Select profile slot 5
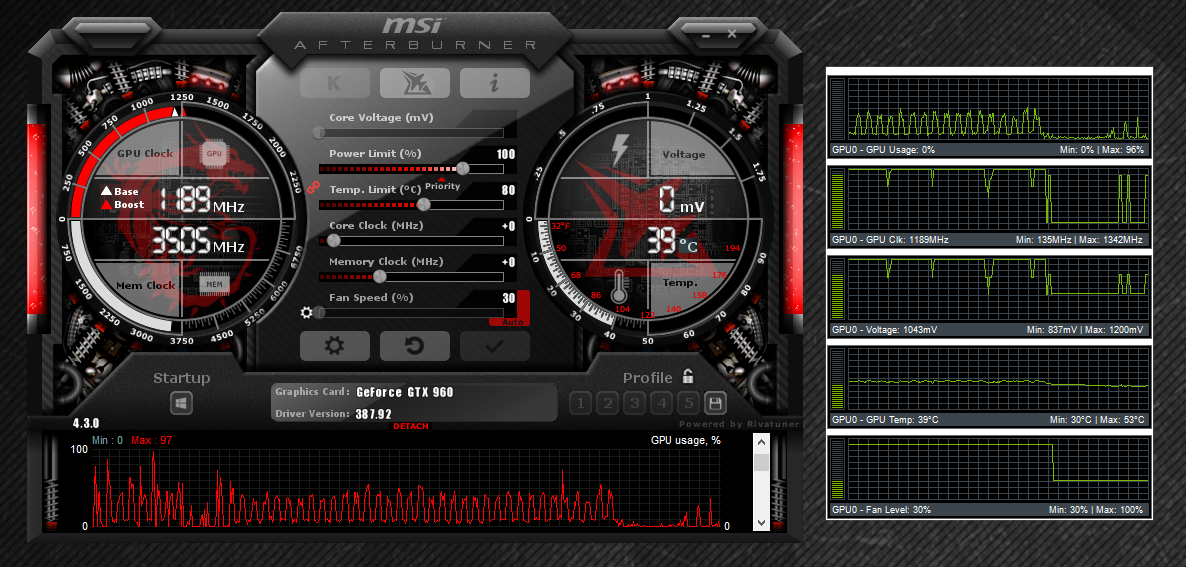Image resolution: width=1186 pixels, height=567 pixels. [688, 403]
